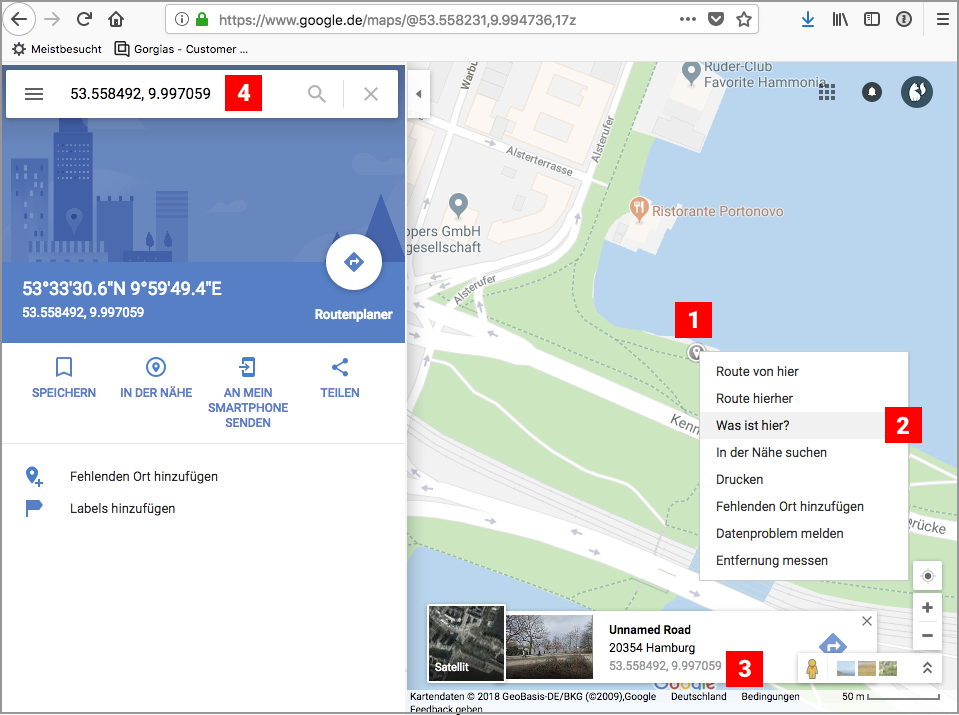
Task: Click Feedback geben link
Action: (446, 709)
